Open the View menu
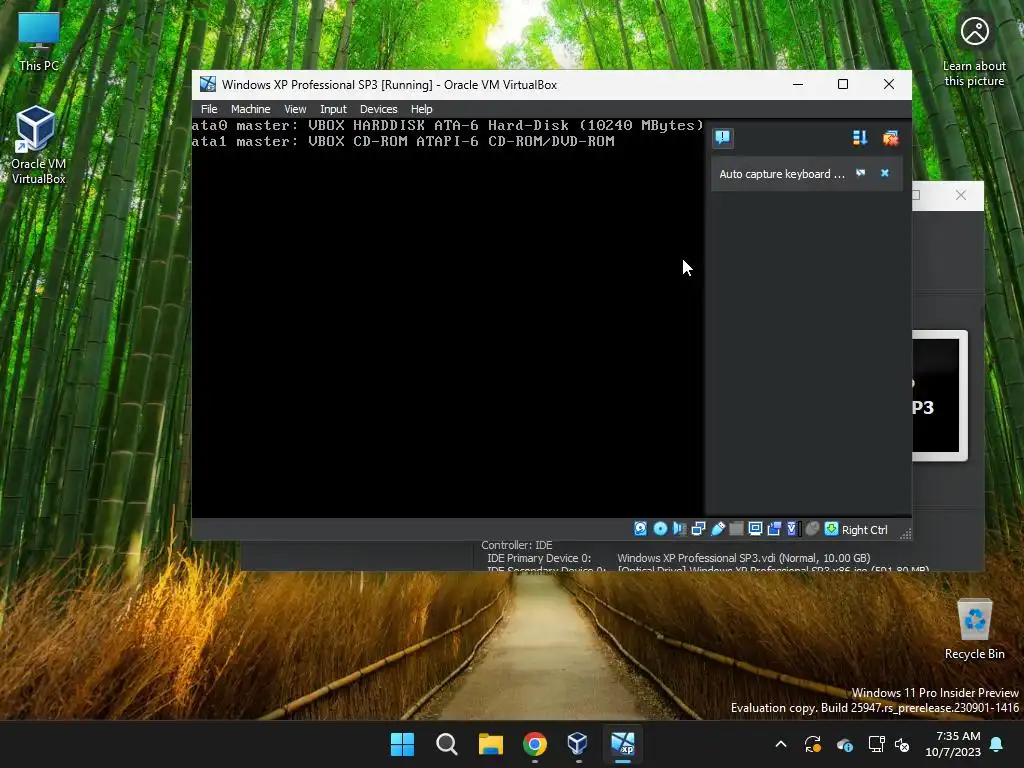The width and height of the screenshot is (1024, 768). (295, 109)
